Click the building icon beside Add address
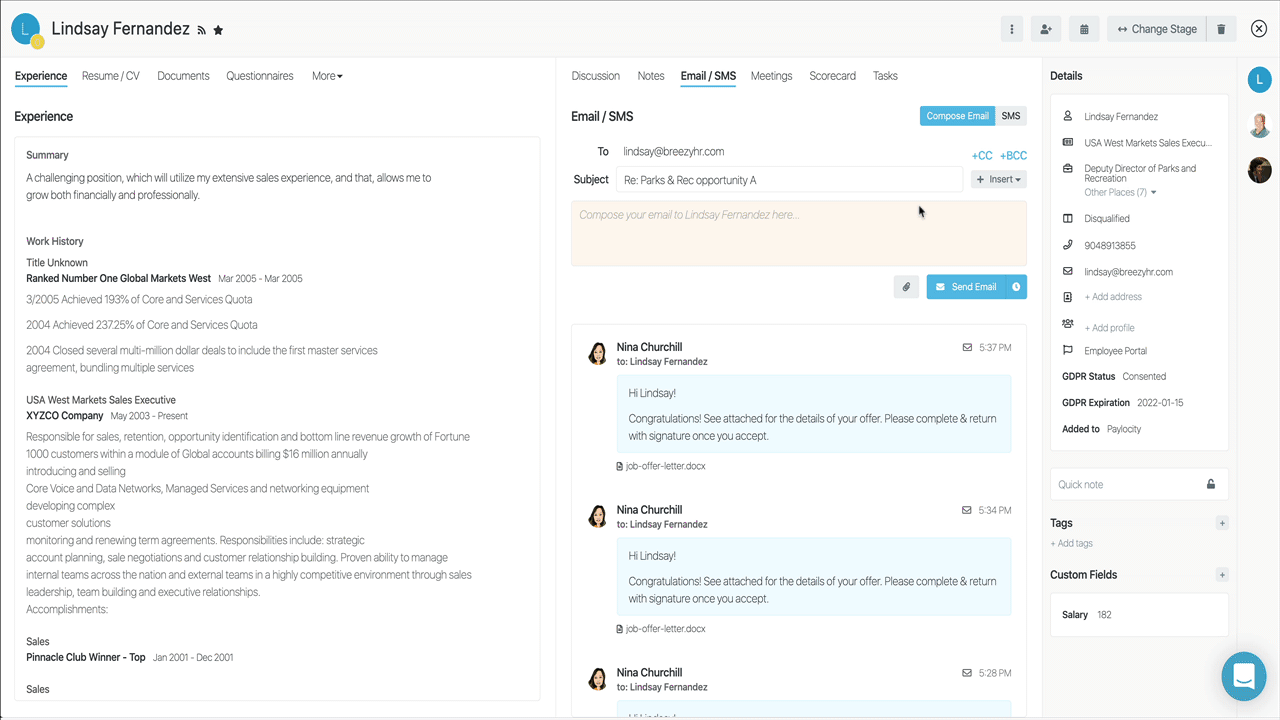1280x720 pixels. pyautogui.click(x=1068, y=297)
